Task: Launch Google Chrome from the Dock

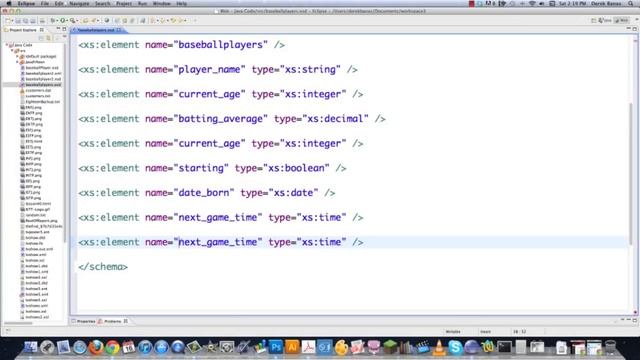Action: (113, 347)
